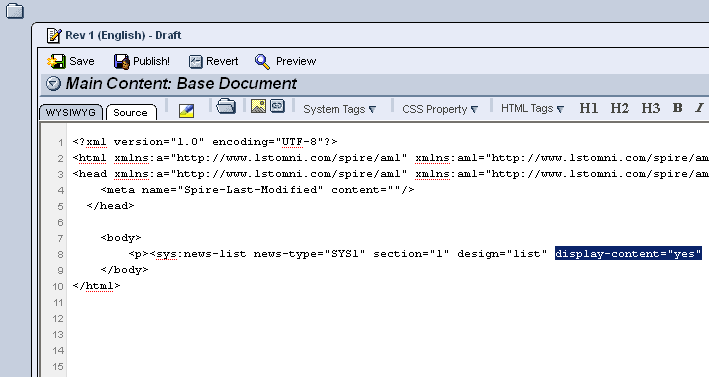Image resolution: width=709 pixels, height=377 pixels.
Task: Click the insert link icon
Action: point(277,106)
